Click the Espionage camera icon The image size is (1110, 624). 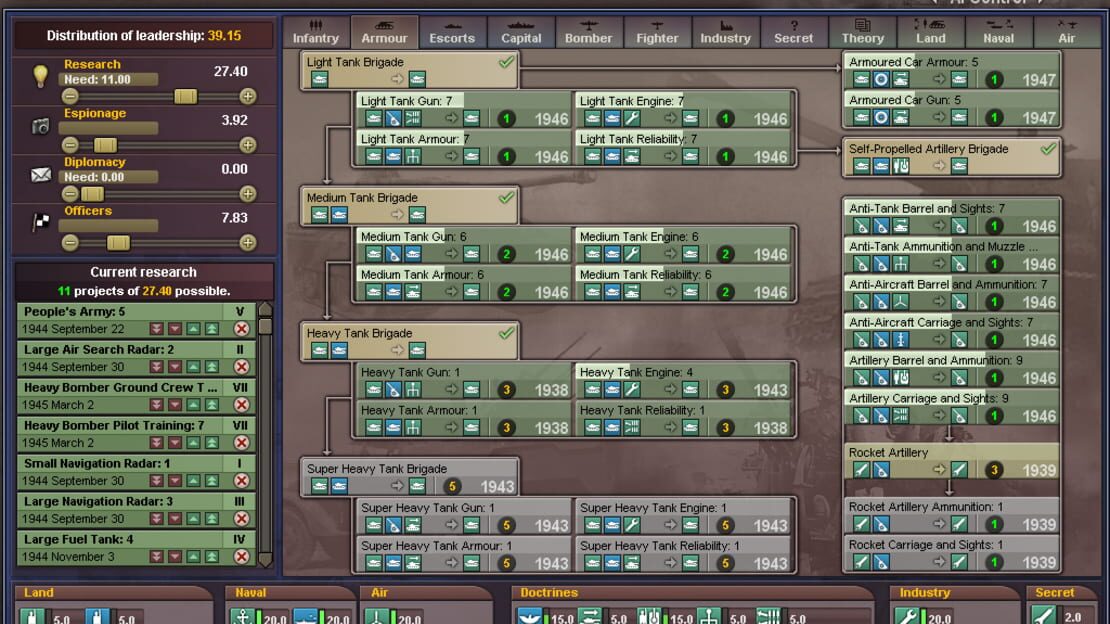click(41, 126)
